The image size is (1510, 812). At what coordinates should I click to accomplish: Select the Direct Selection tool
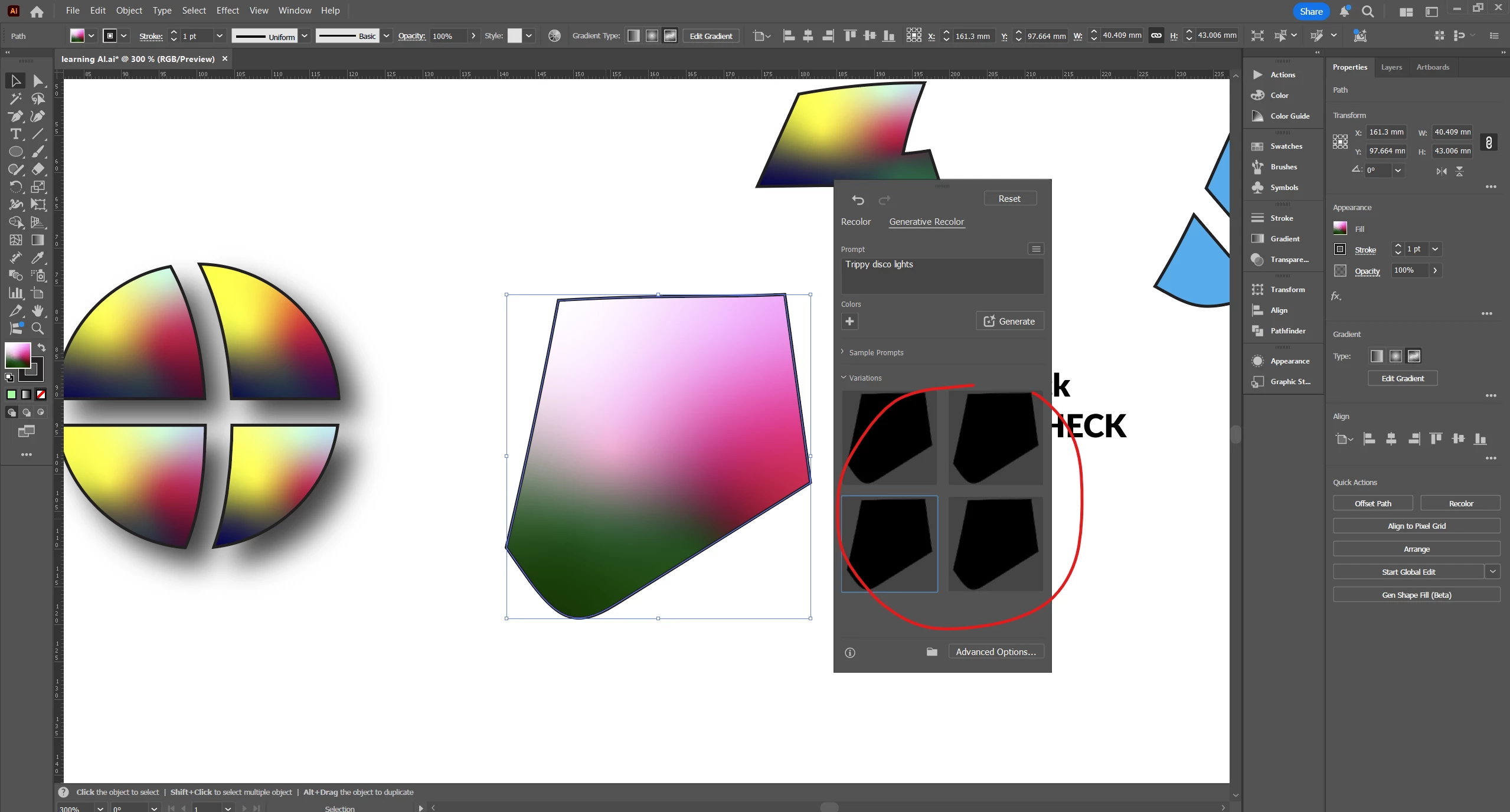tap(38, 81)
